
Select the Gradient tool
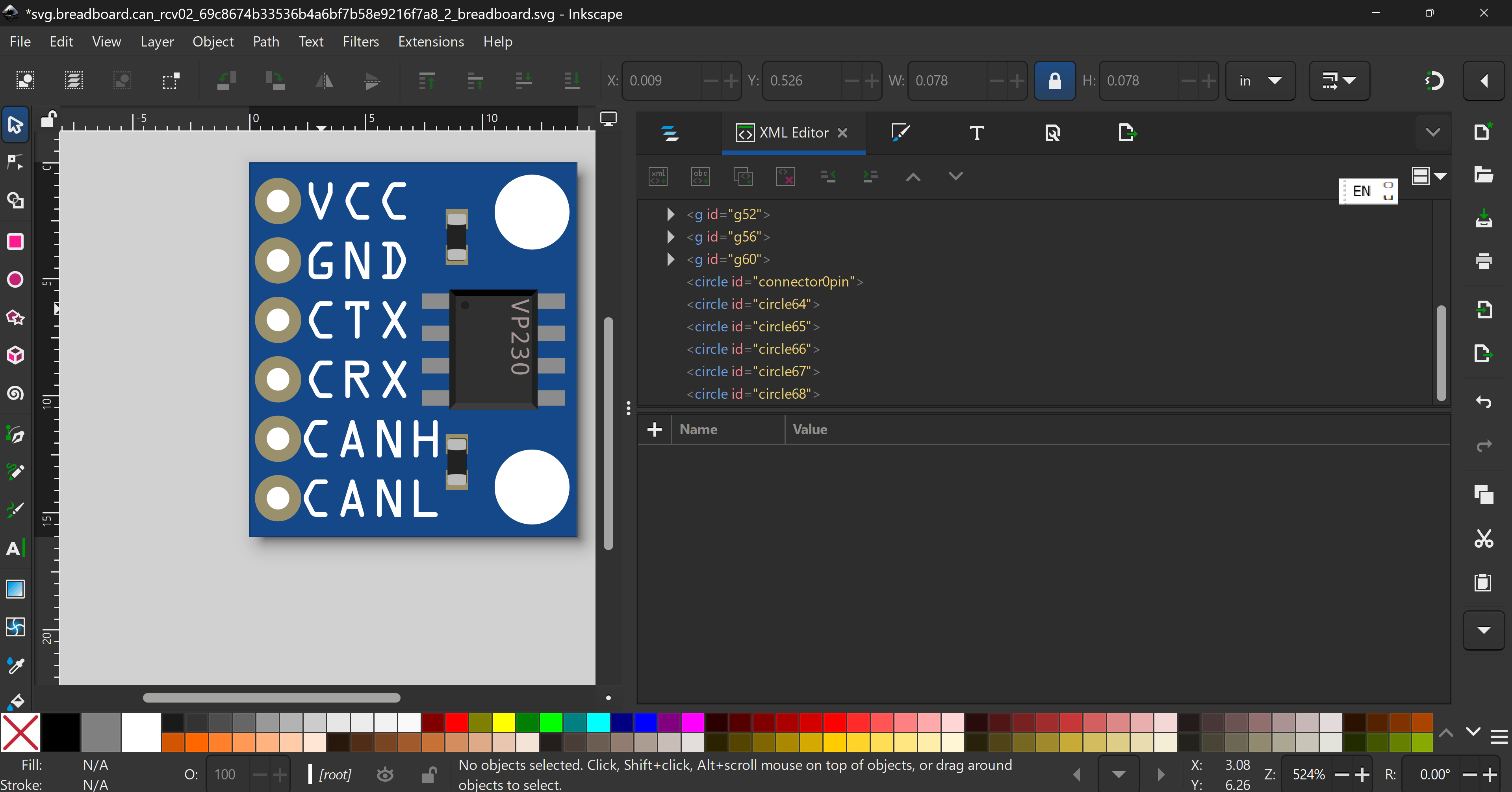pos(15,589)
